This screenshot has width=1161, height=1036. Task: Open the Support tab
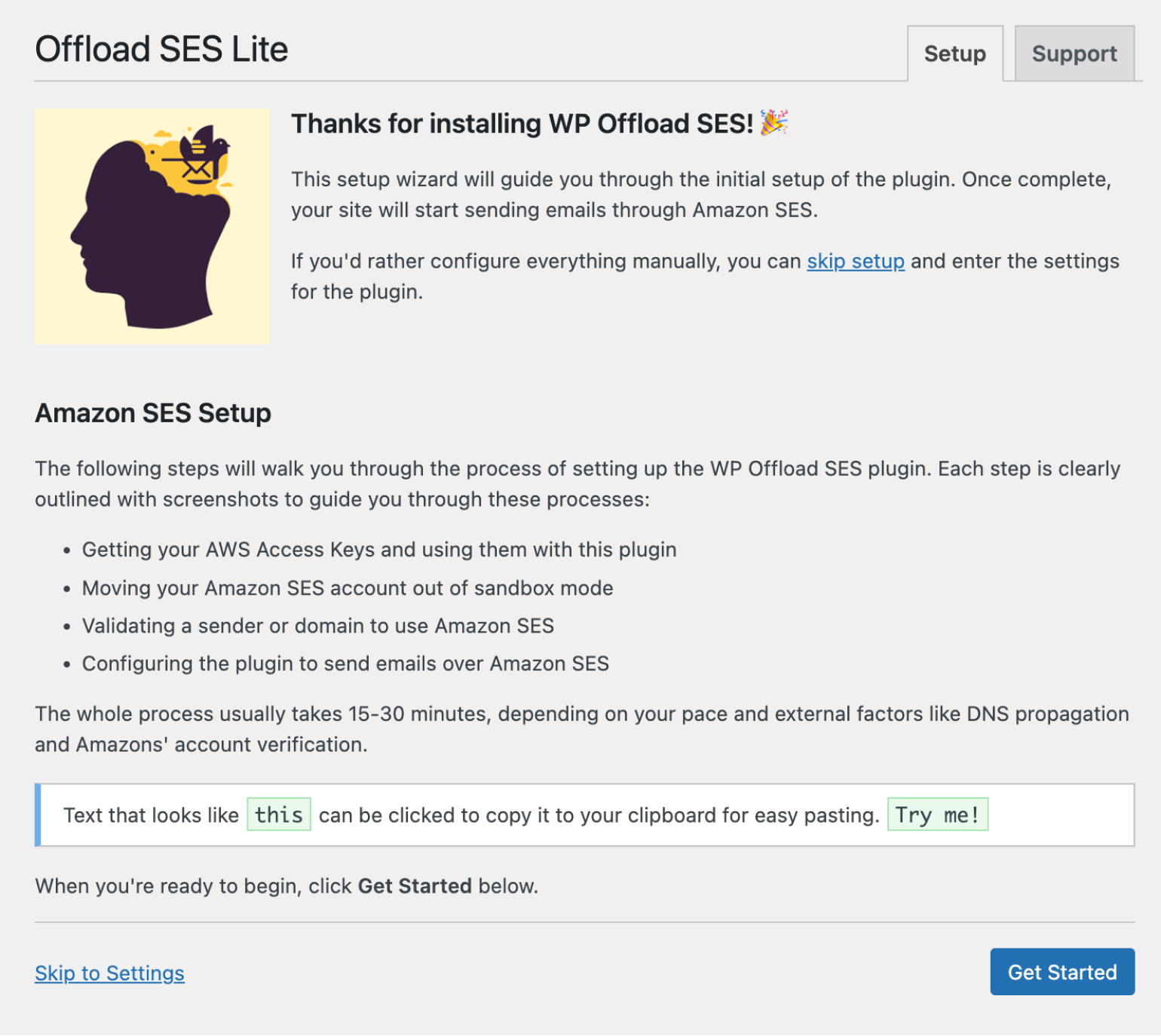pyautogui.click(x=1074, y=54)
